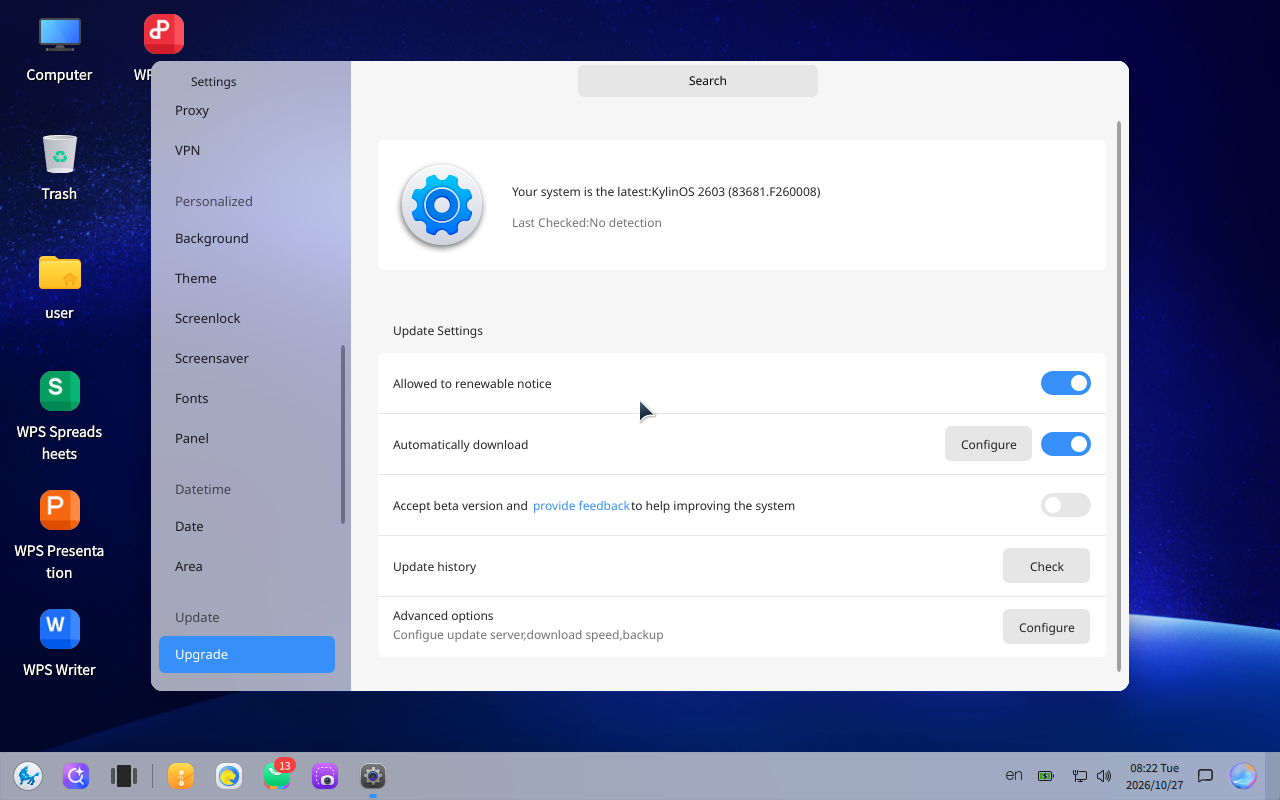Open the taskbar clock showing 08:22 Tue
The width and height of the screenshot is (1280, 800).
[1155, 776]
